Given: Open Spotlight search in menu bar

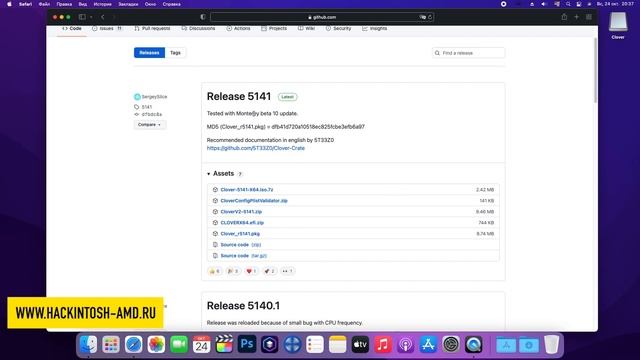Looking at the screenshot, I should (x=568, y=4).
